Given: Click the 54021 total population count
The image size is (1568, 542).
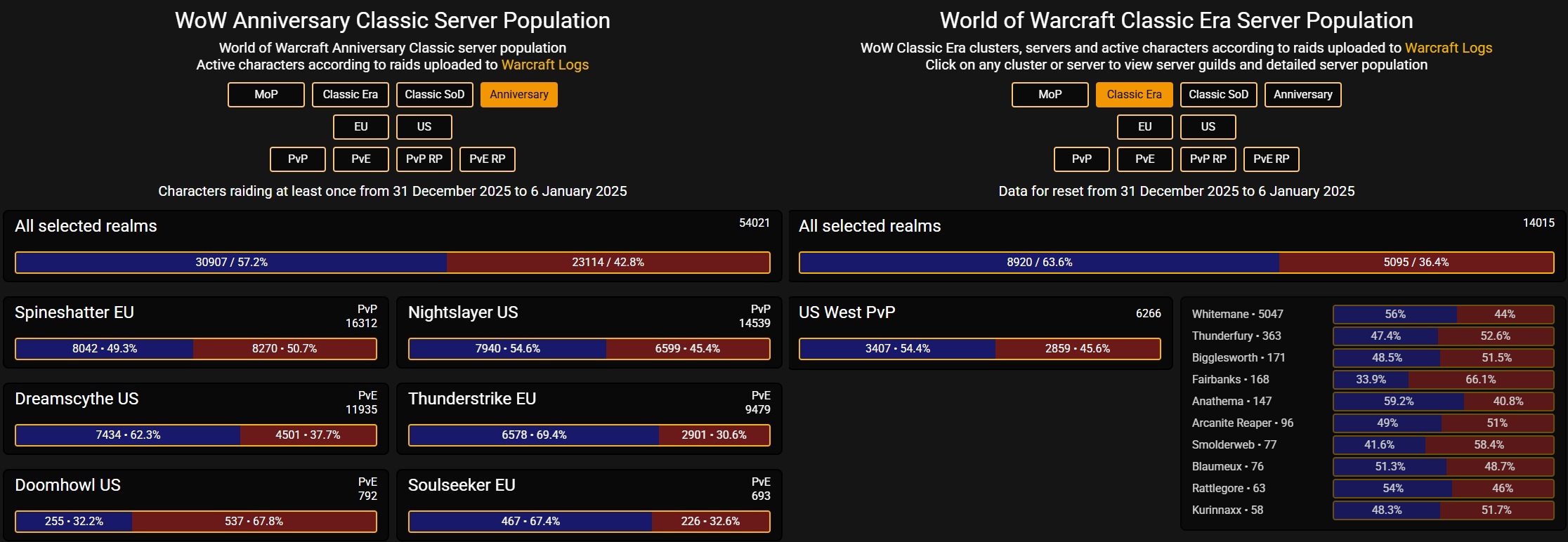Looking at the screenshot, I should 754,223.
